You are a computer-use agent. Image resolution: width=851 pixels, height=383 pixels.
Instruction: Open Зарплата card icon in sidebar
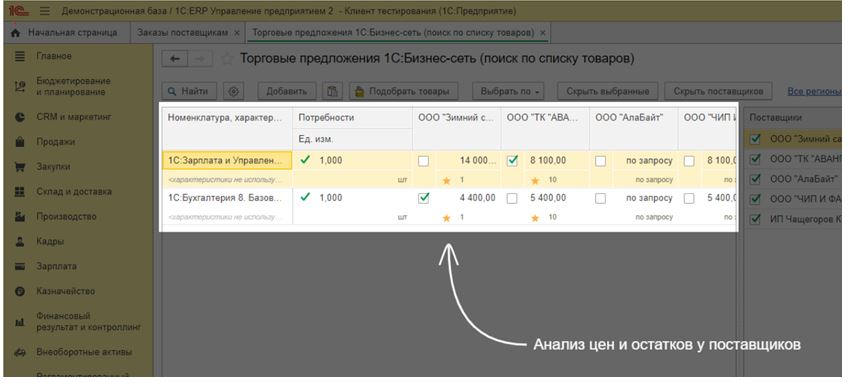click(x=20, y=266)
